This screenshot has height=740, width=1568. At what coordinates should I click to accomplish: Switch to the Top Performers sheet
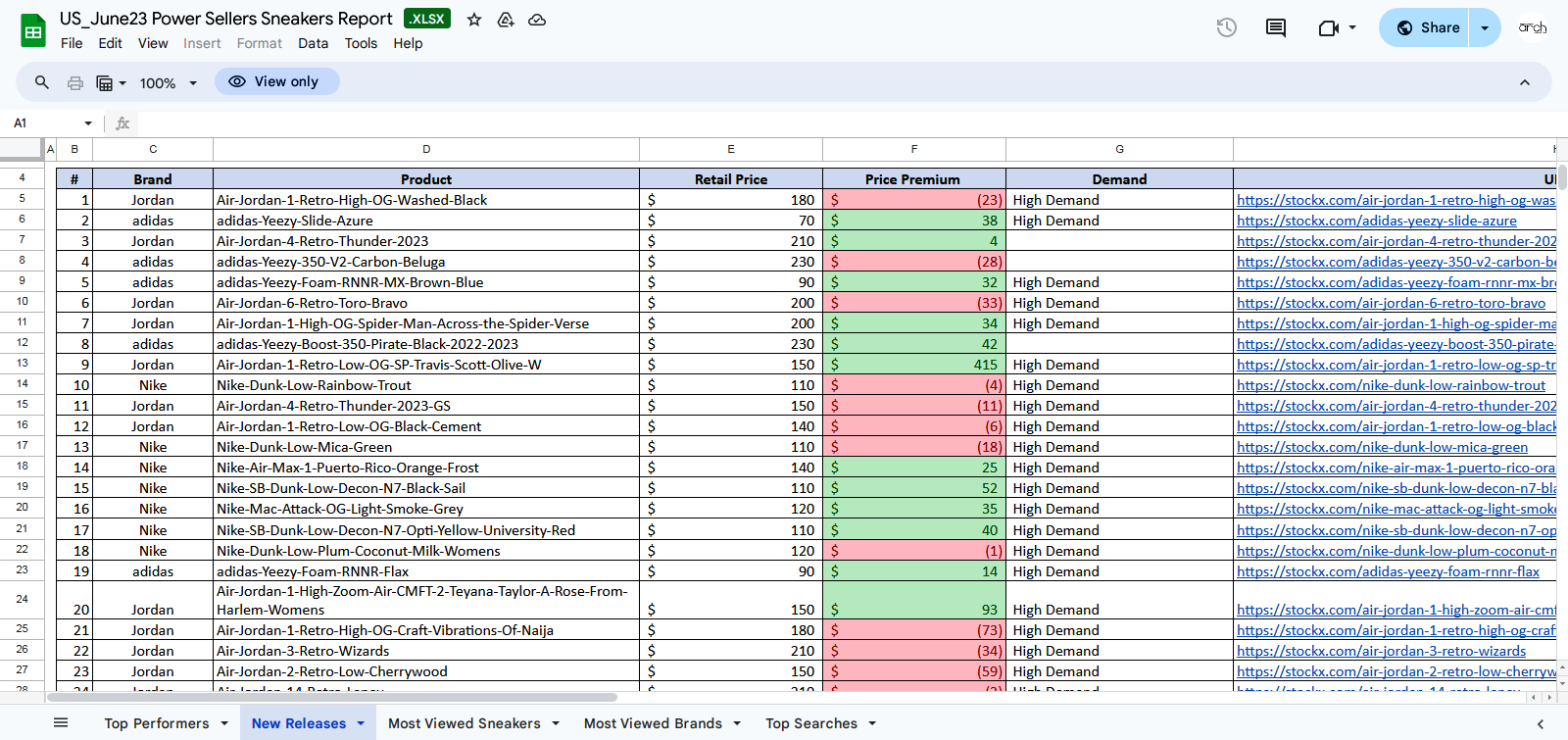pyautogui.click(x=157, y=723)
